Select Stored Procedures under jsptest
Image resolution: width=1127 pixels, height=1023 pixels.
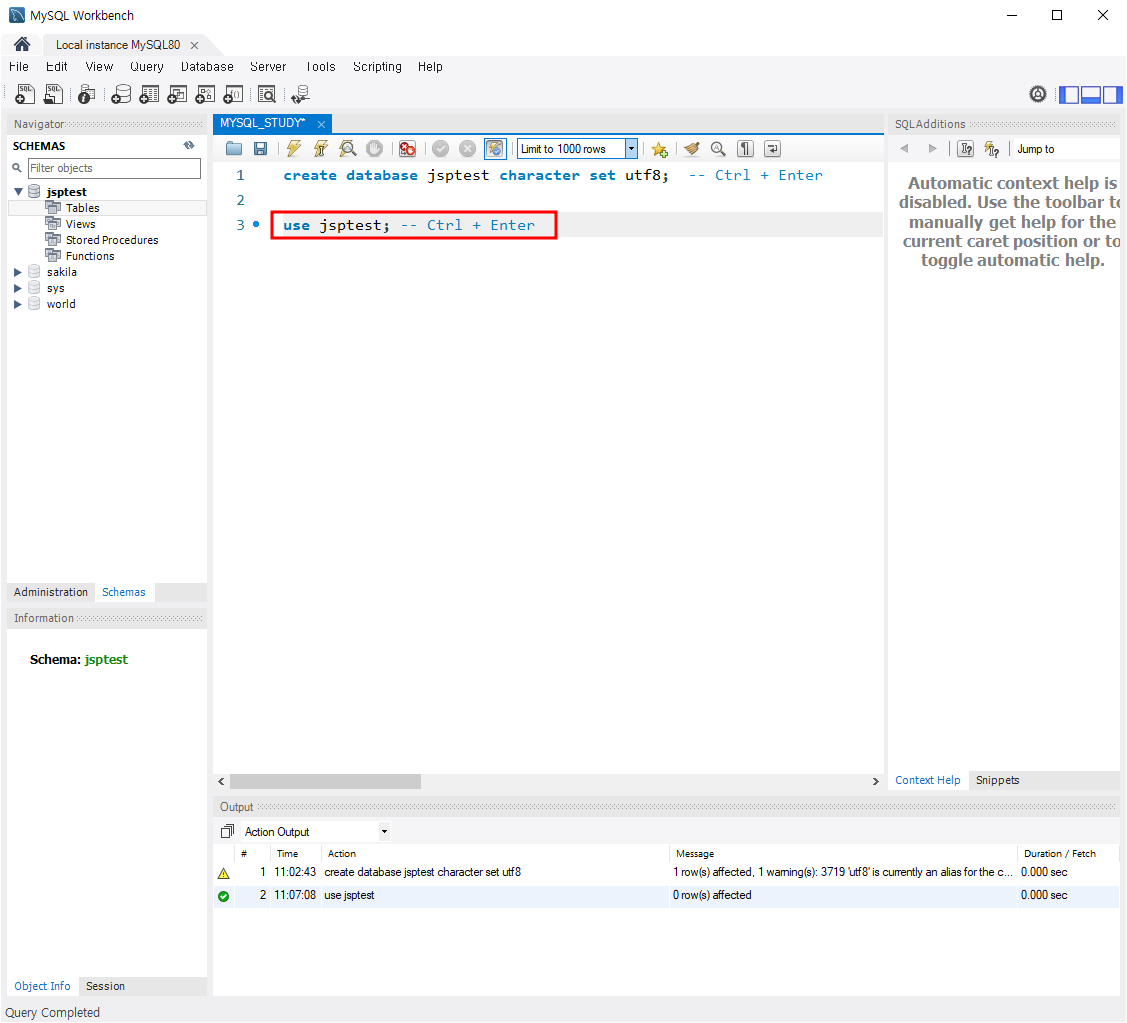111,240
